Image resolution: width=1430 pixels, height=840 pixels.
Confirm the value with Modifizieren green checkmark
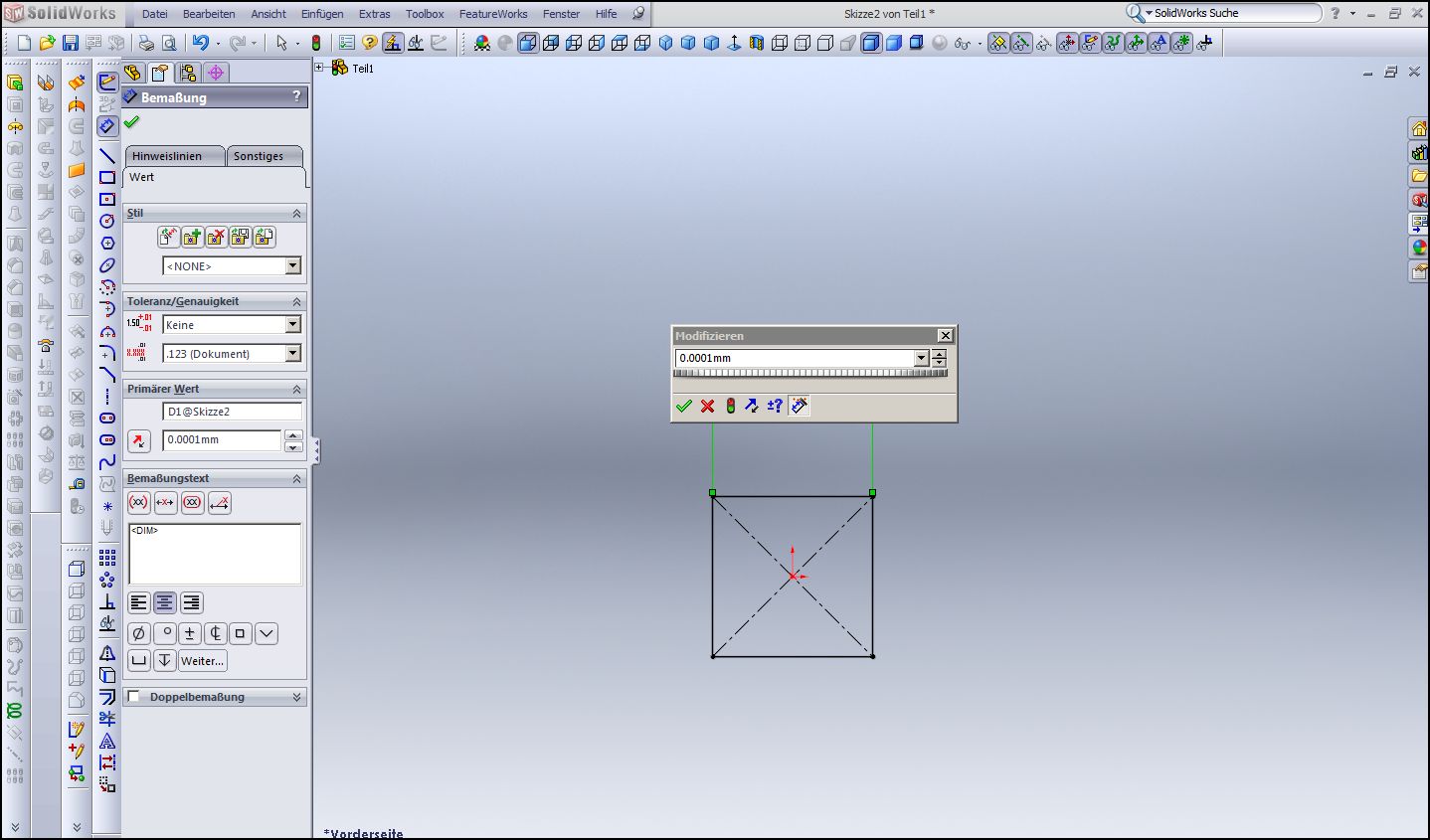[x=683, y=406]
